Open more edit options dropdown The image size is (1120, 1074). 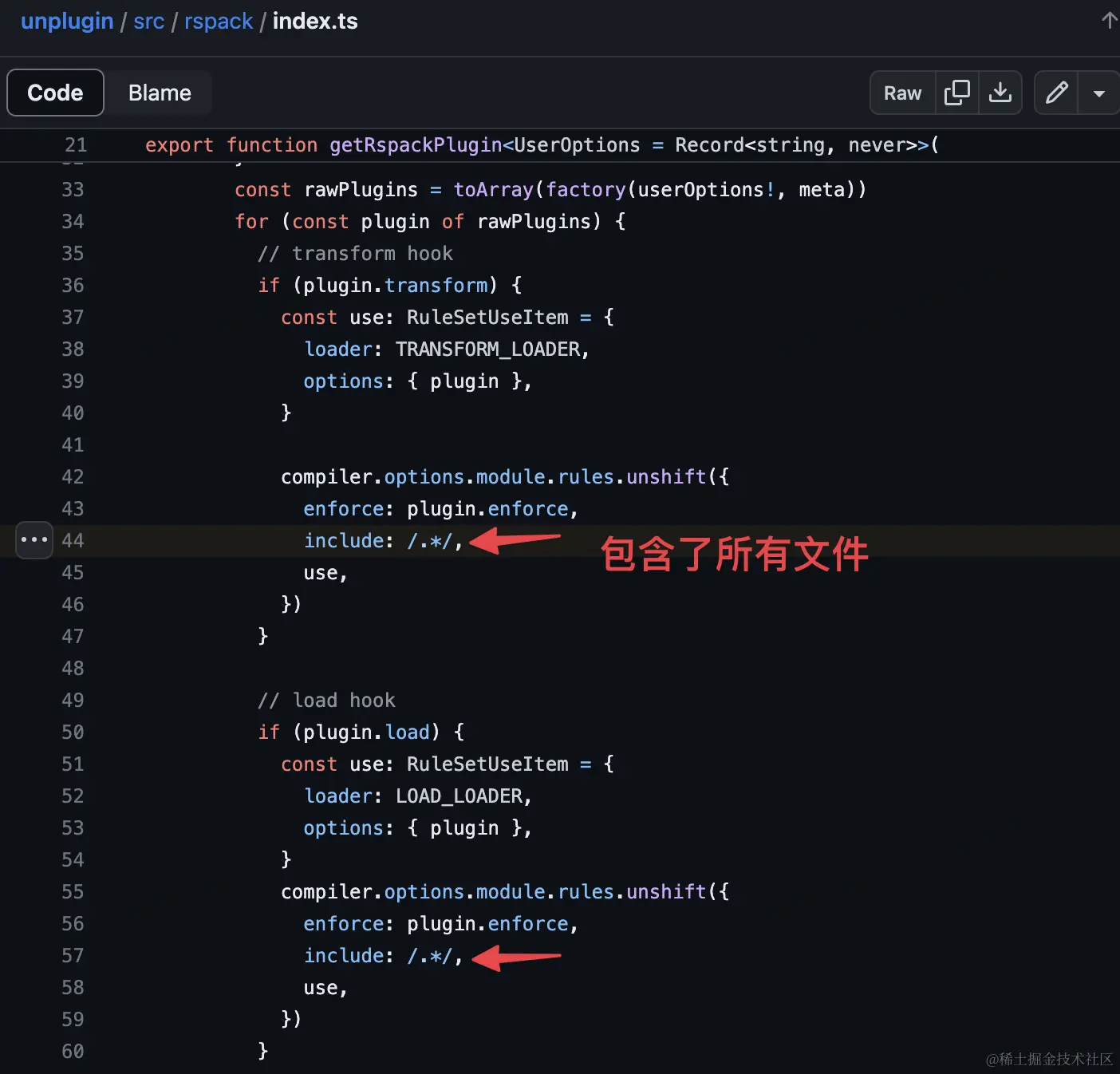pos(1099,93)
